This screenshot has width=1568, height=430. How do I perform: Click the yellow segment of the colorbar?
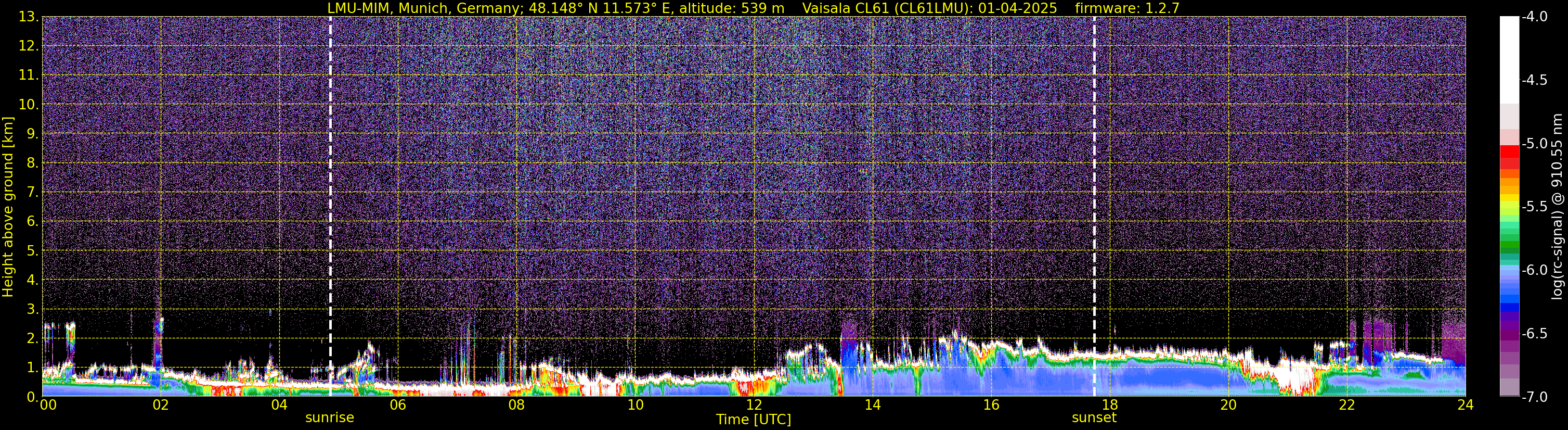tap(1509, 197)
